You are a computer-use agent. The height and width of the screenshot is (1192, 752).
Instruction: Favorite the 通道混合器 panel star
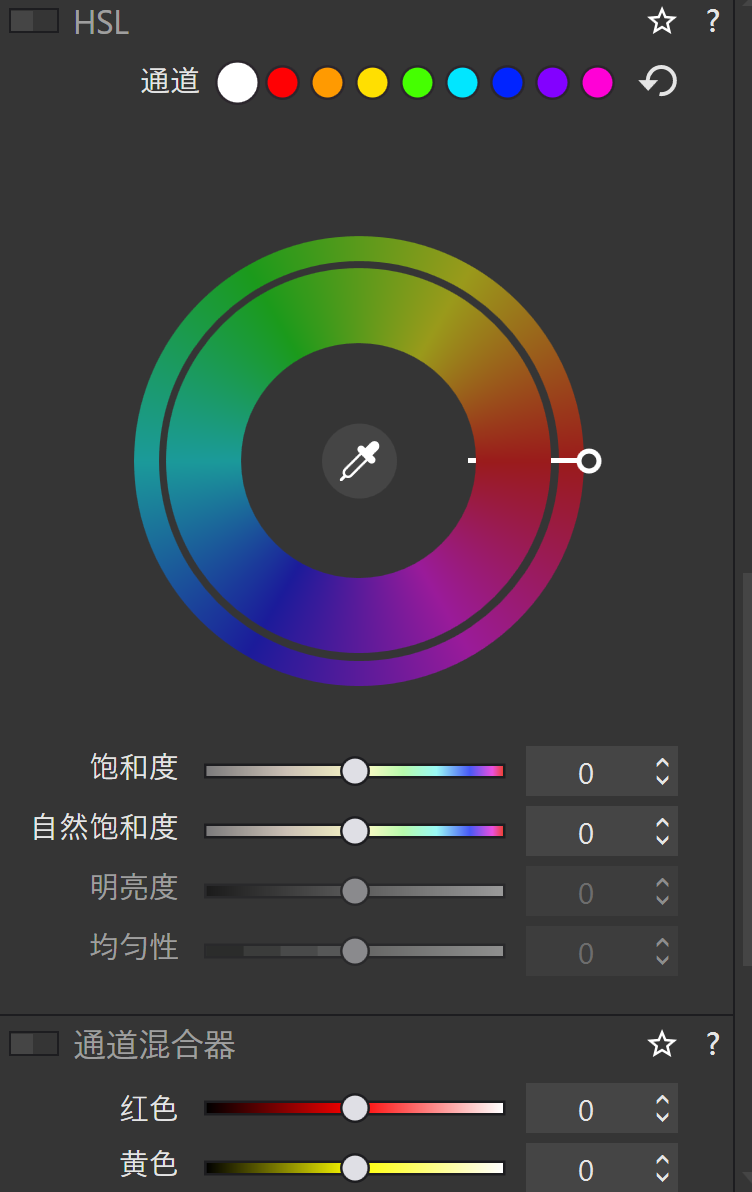tap(662, 1044)
